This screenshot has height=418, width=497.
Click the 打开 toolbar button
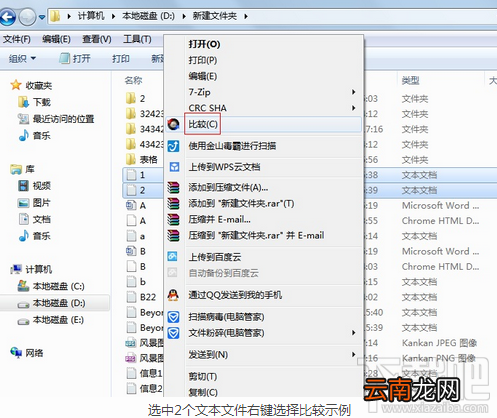click(75, 59)
